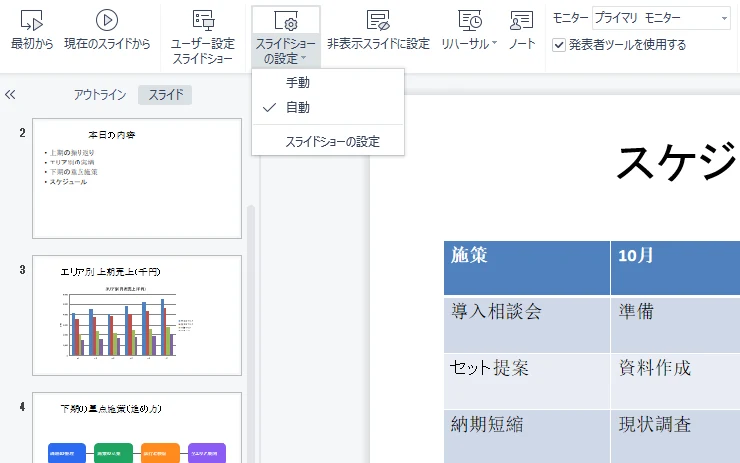Click the slide title スケジ text
This screenshot has height=463, width=740.
pos(678,162)
